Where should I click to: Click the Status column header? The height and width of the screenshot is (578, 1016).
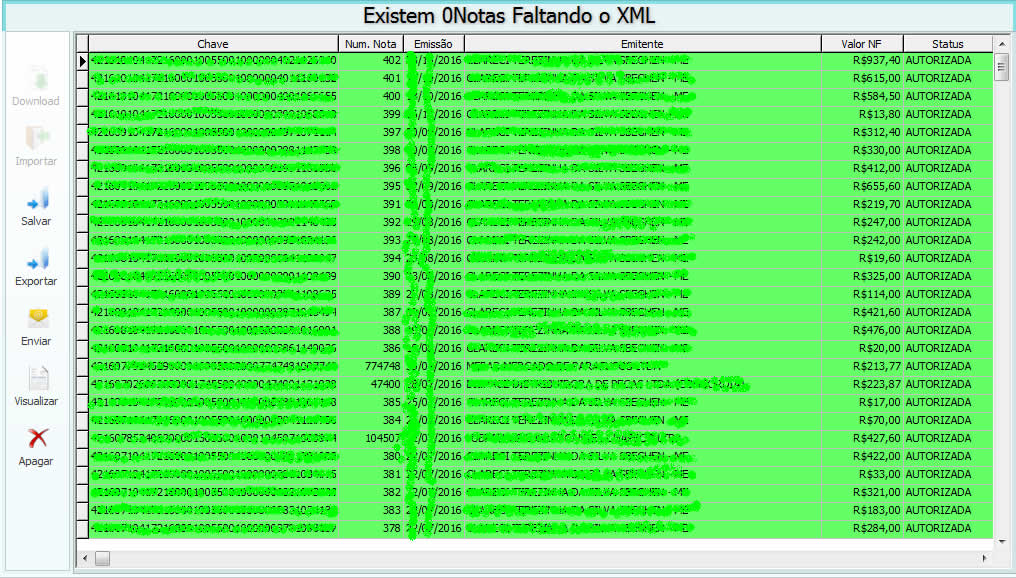point(947,44)
